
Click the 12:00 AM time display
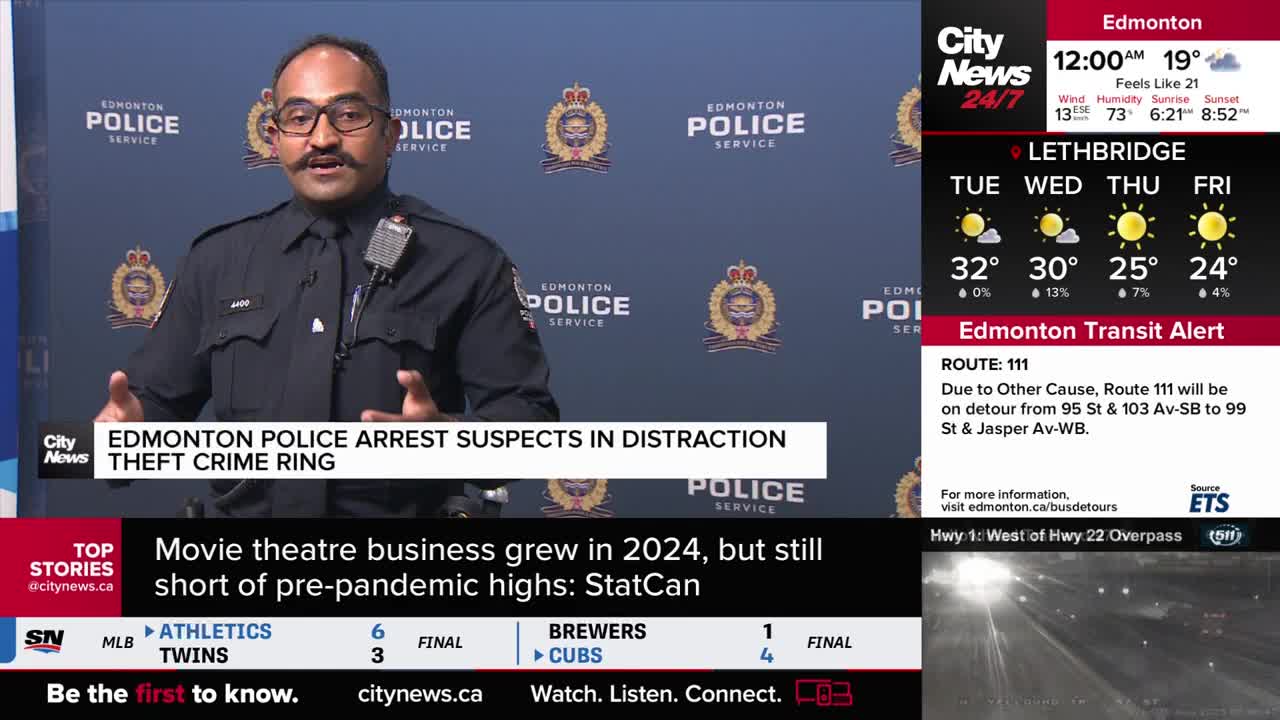click(1098, 61)
